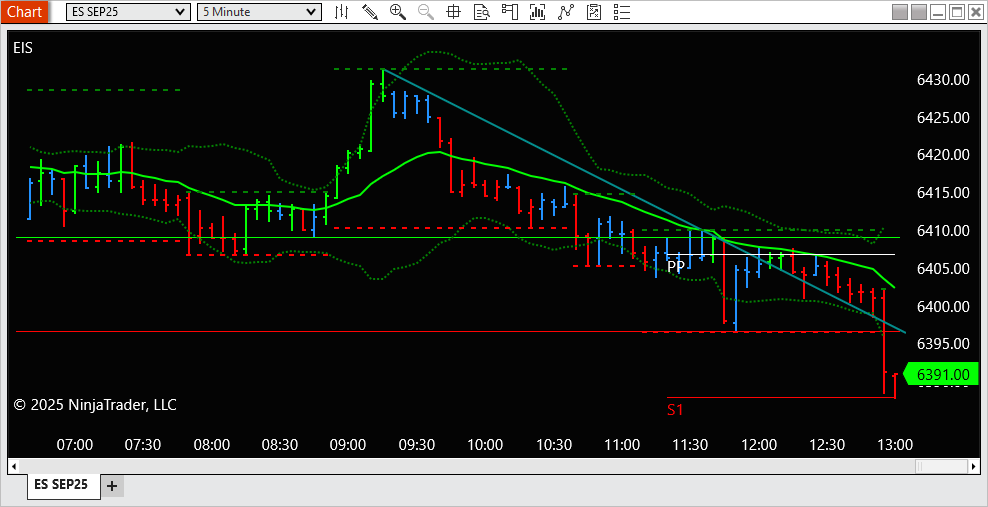
Task: Open the Chart menu label
Action: (x=24, y=11)
